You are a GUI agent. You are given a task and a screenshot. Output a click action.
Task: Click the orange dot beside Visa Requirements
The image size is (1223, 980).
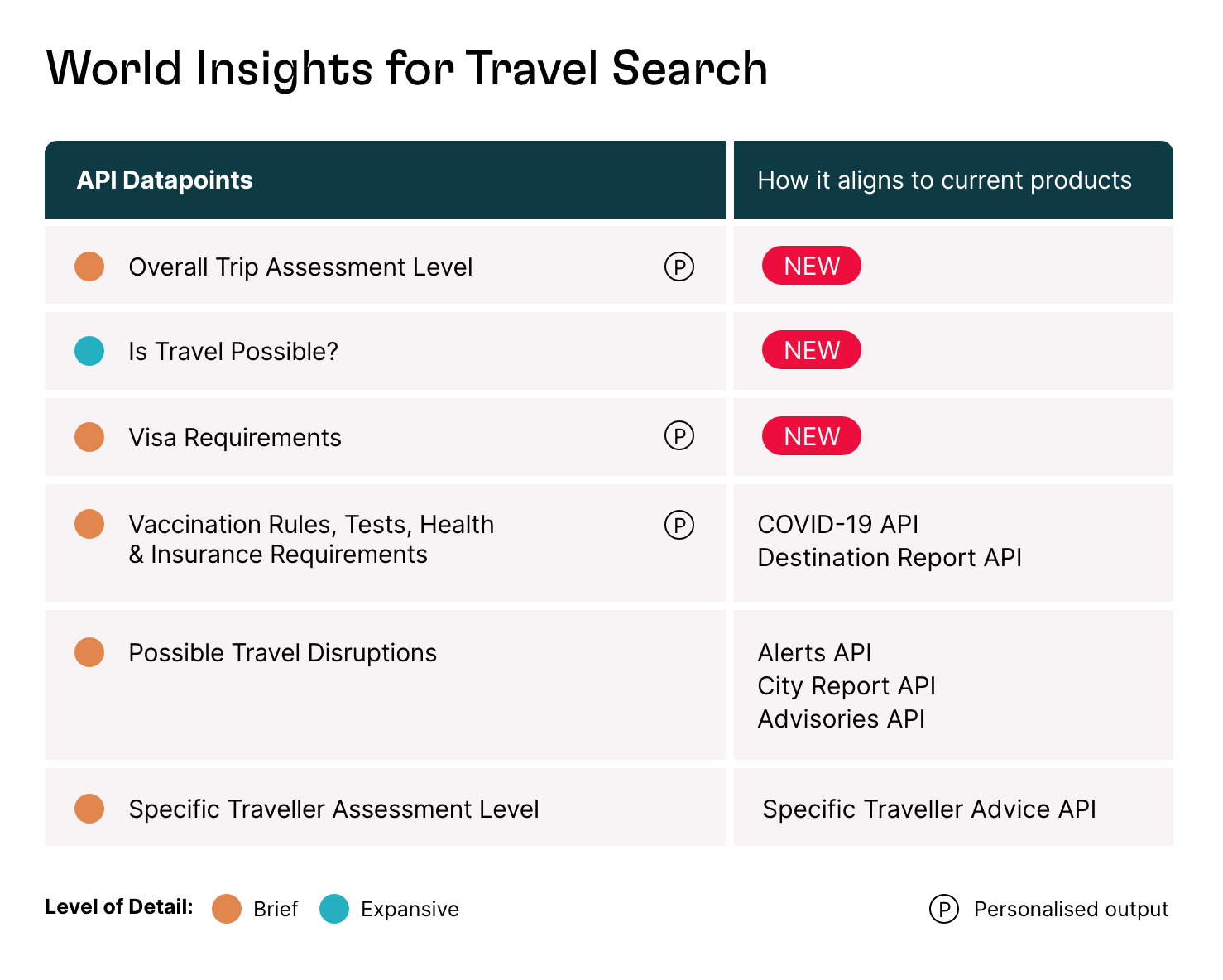(89, 437)
